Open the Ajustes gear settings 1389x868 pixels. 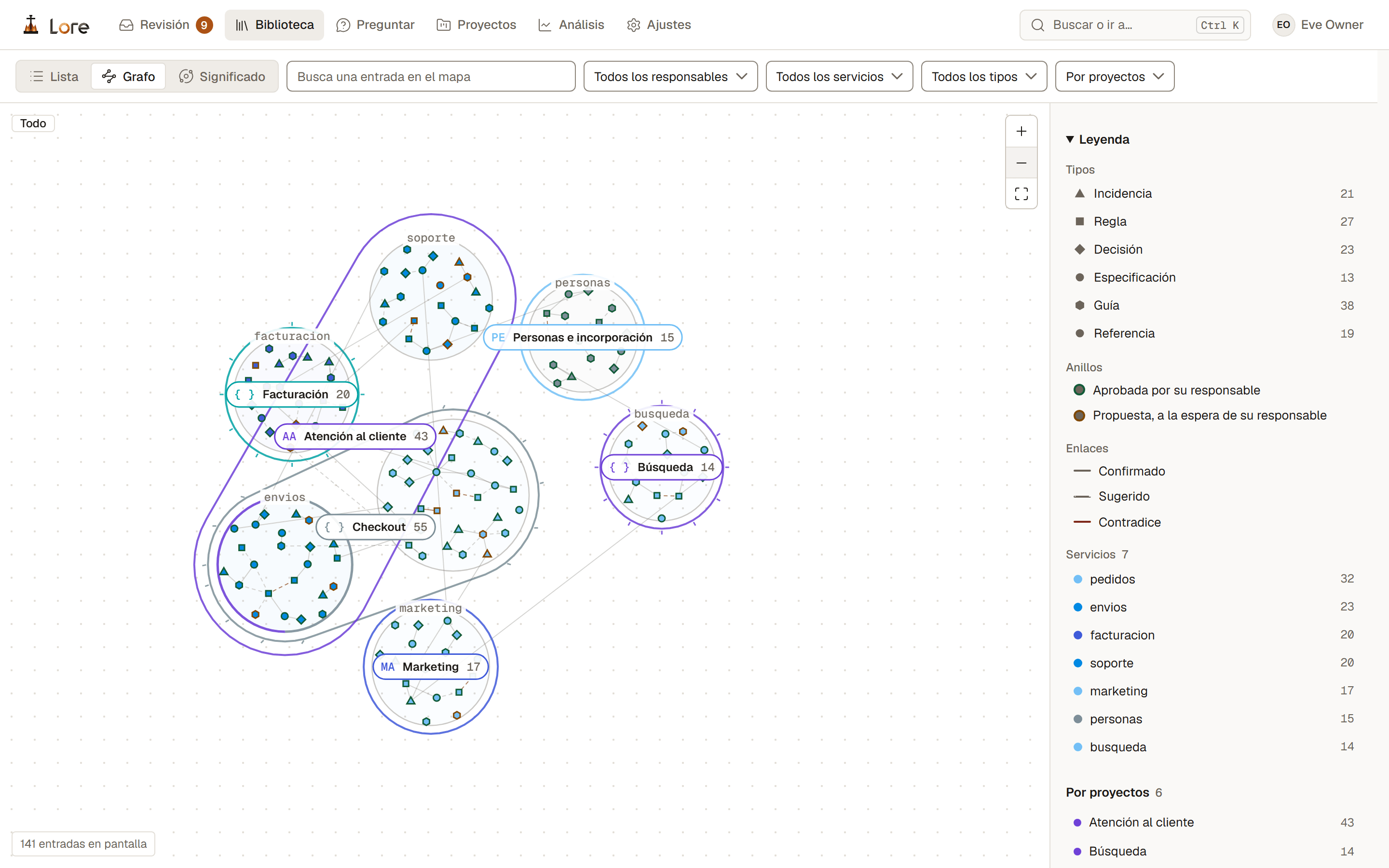[658, 25]
